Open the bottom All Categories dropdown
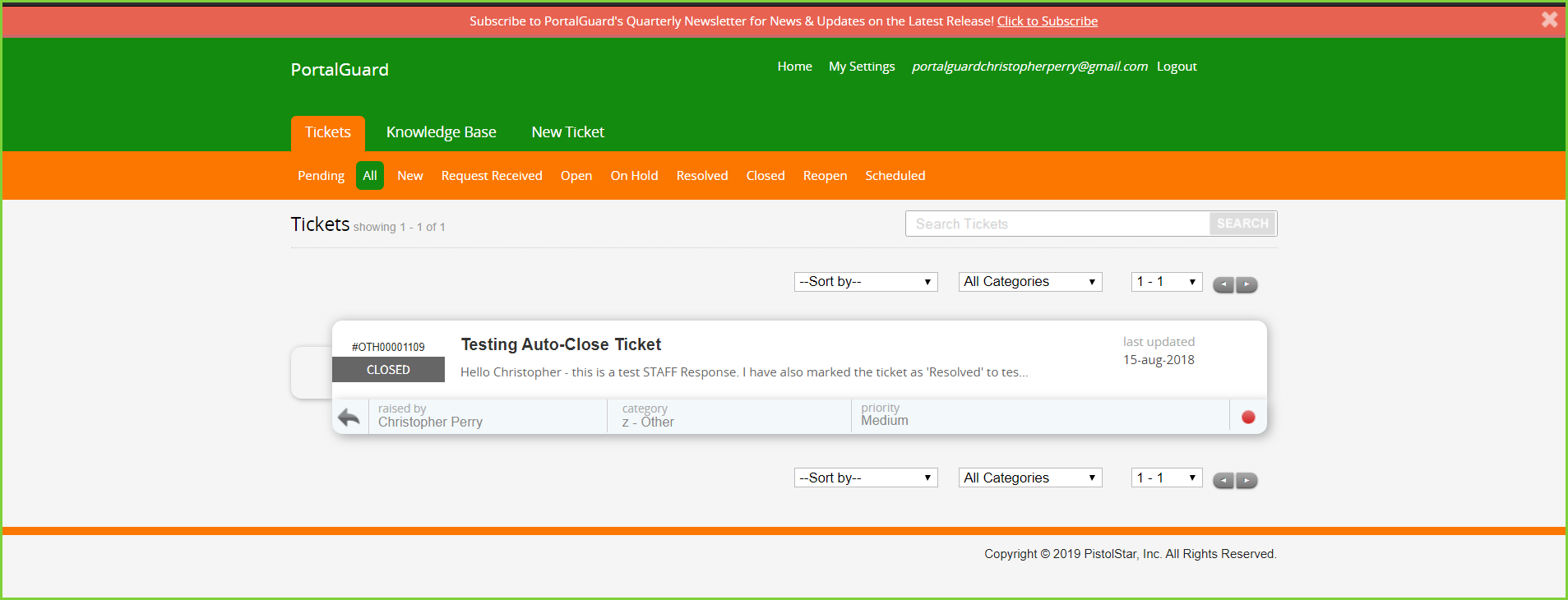 tap(1030, 478)
